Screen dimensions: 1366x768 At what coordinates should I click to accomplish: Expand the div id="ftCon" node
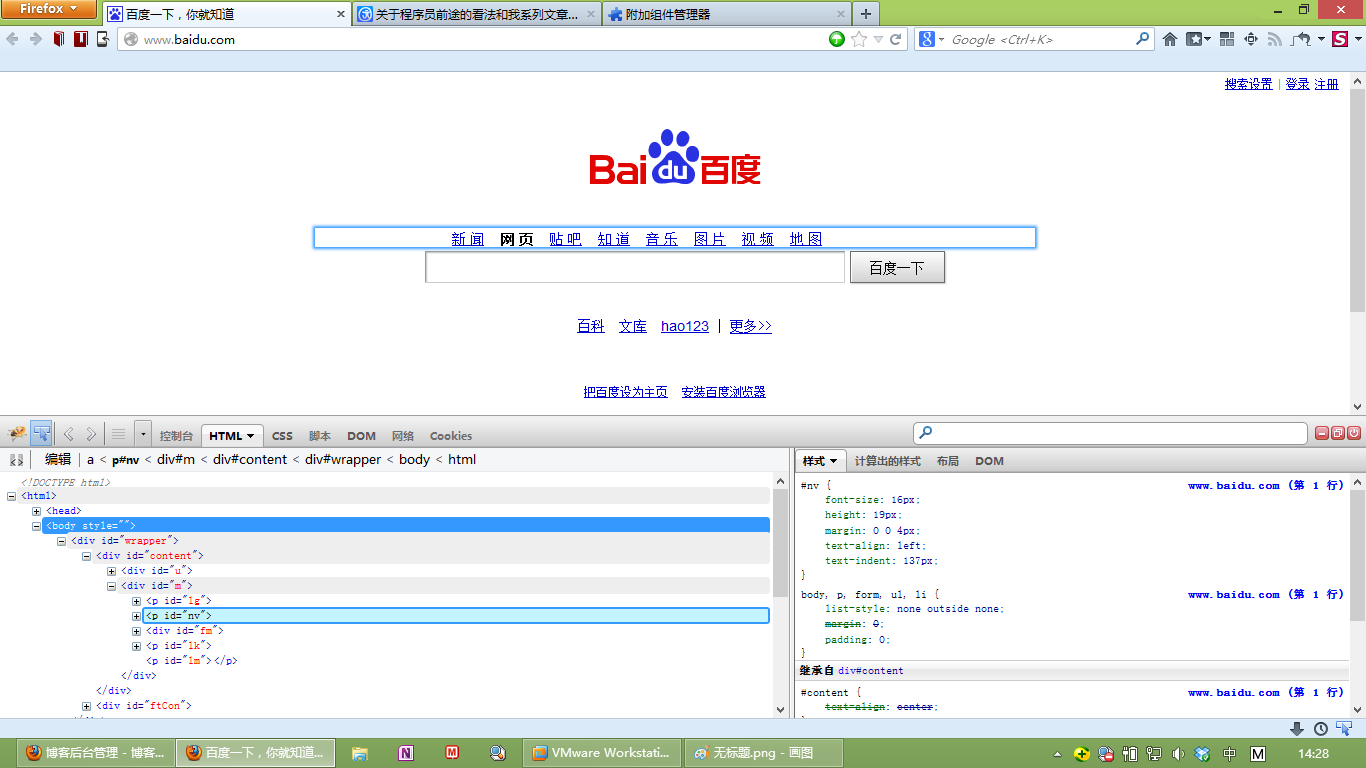[x=86, y=706]
